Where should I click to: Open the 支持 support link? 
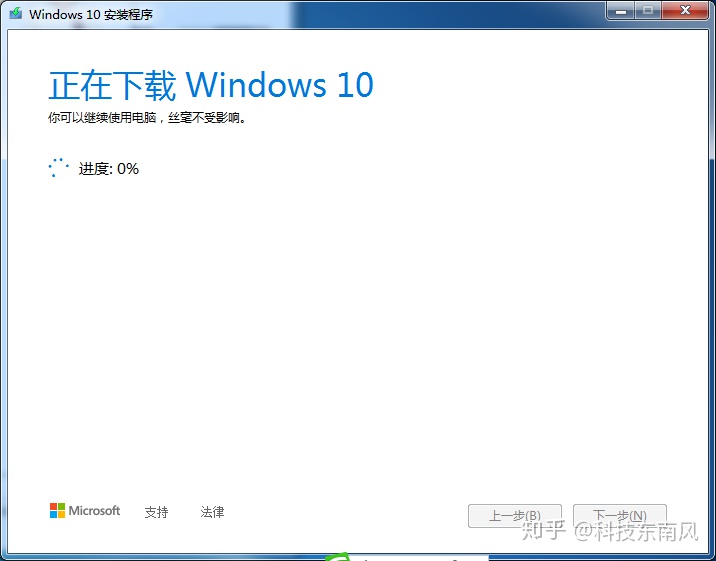[157, 512]
